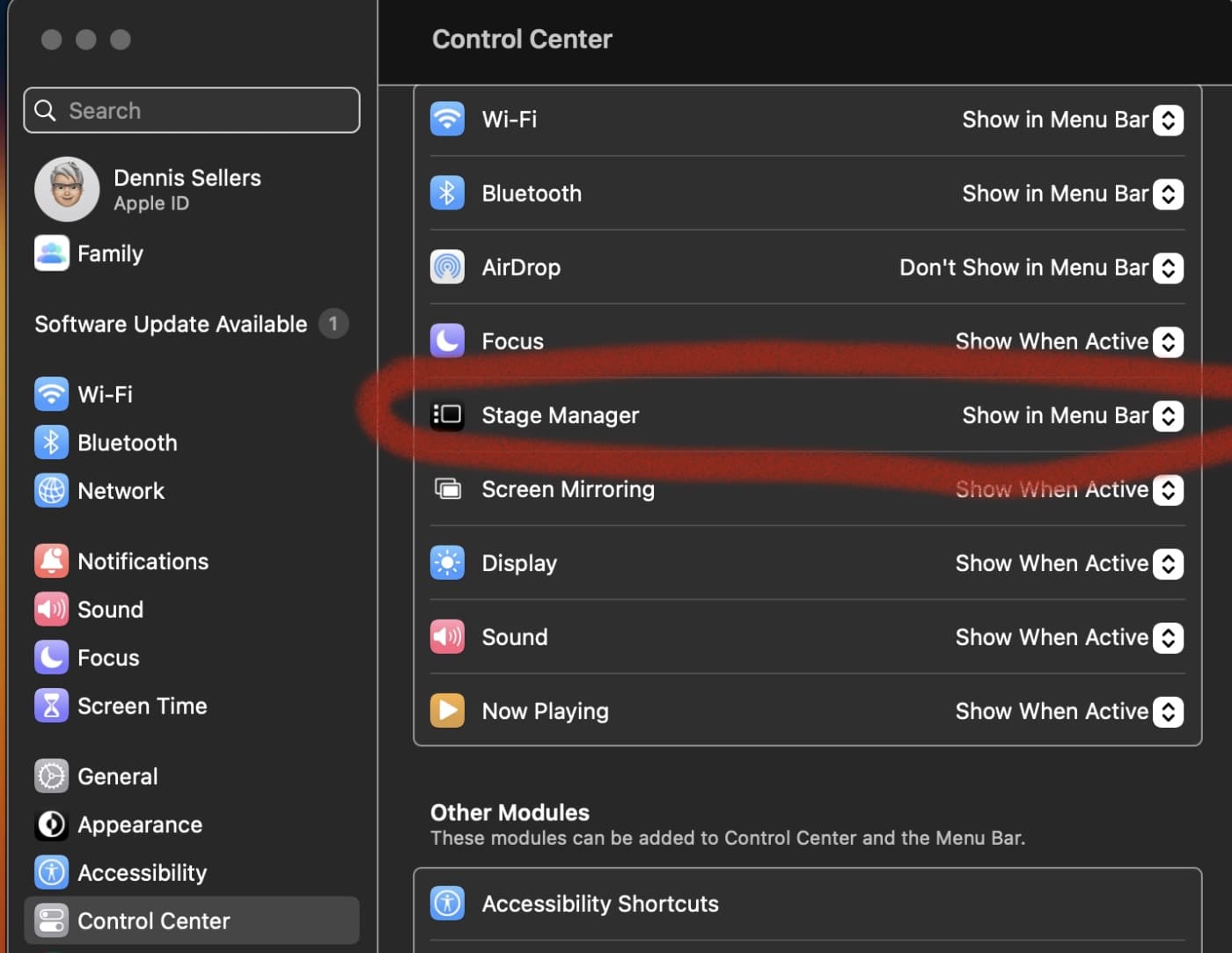Click the Screen Mirroring icon

[447, 488]
